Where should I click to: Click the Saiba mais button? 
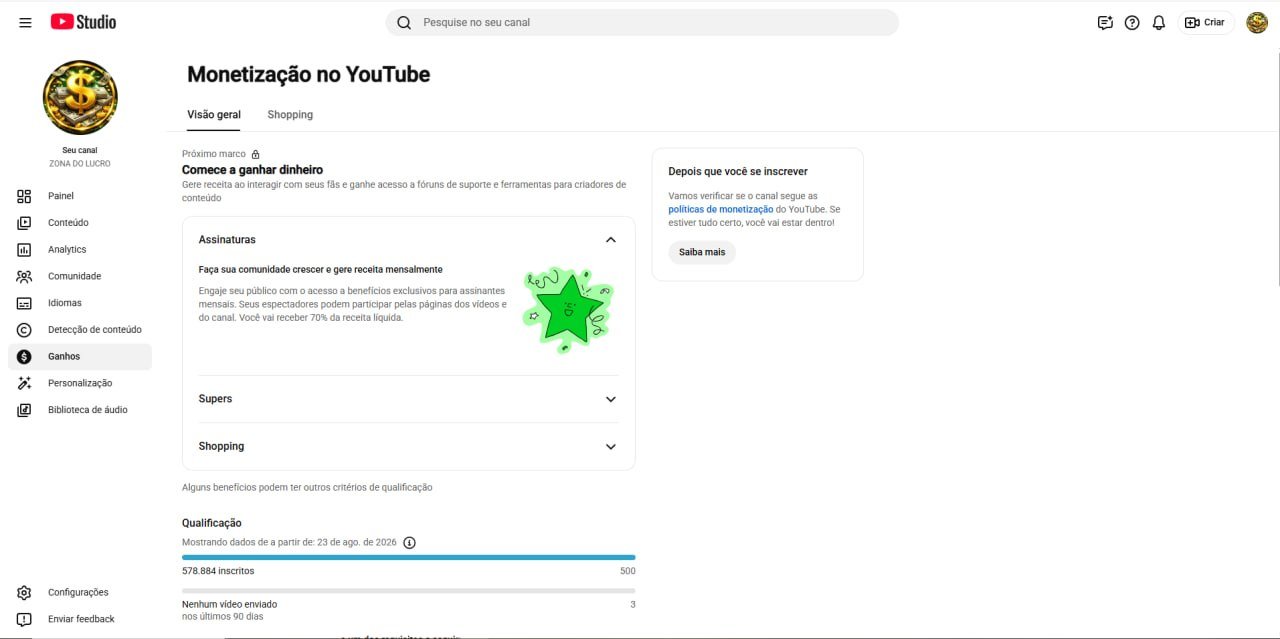[x=702, y=252]
